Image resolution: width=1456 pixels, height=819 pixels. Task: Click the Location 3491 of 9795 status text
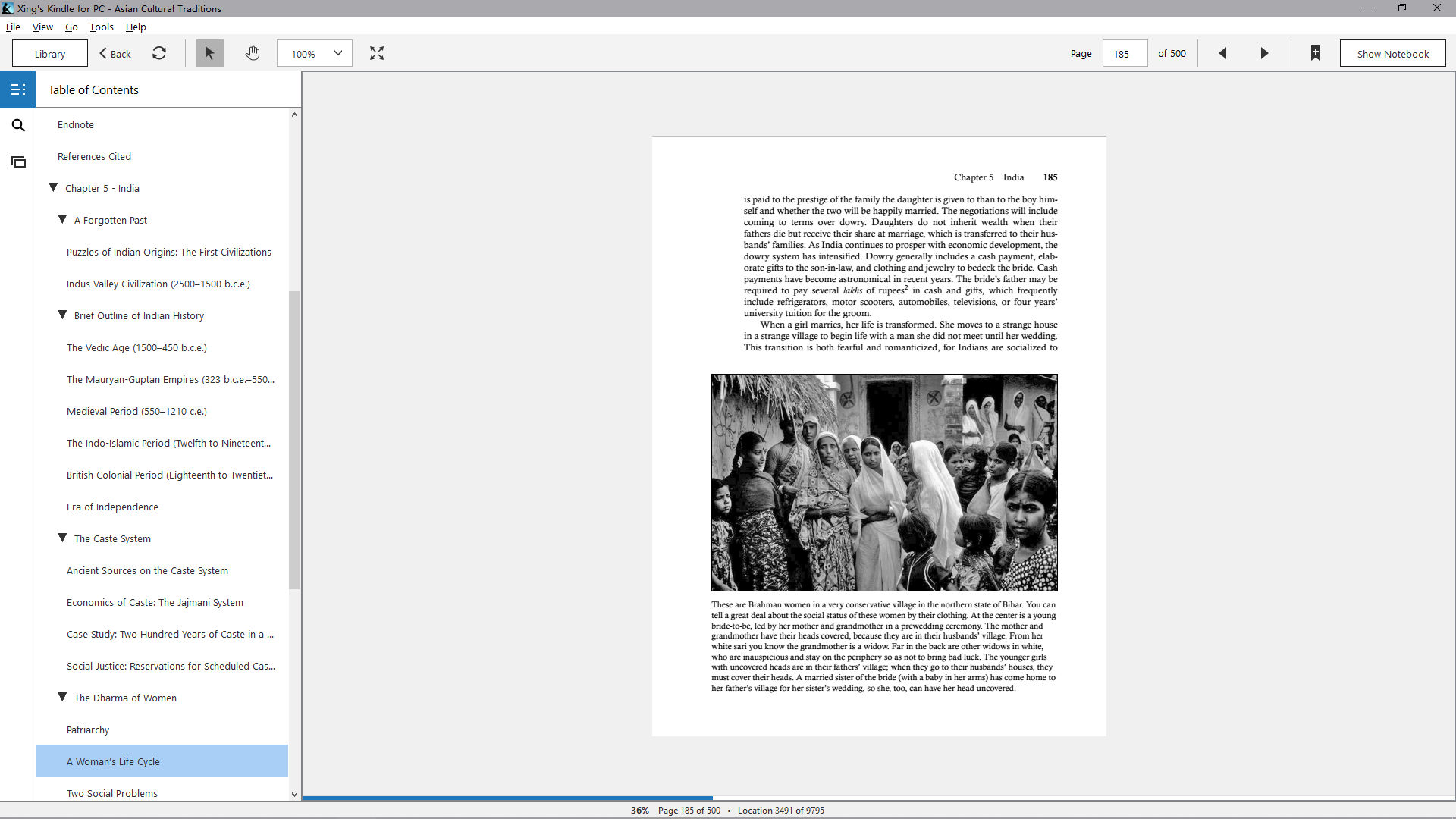tap(781, 810)
